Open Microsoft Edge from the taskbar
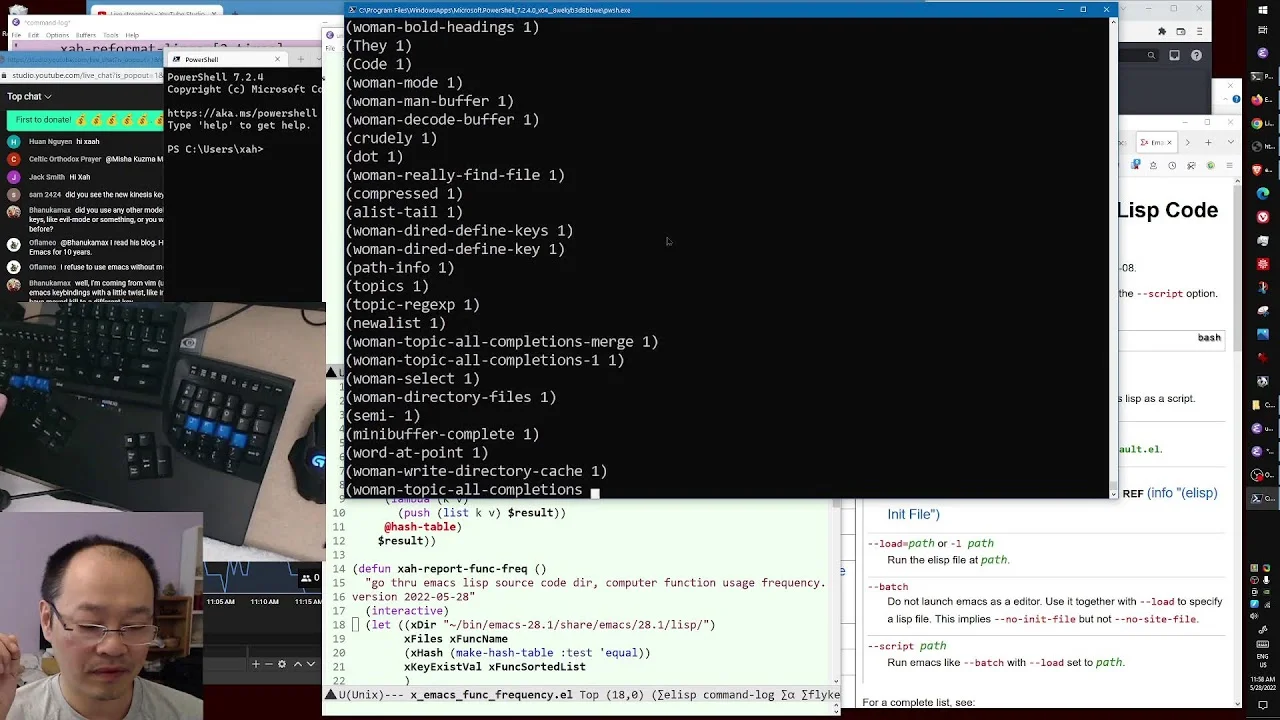This screenshot has height=720, width=1280. (1262, 193)
